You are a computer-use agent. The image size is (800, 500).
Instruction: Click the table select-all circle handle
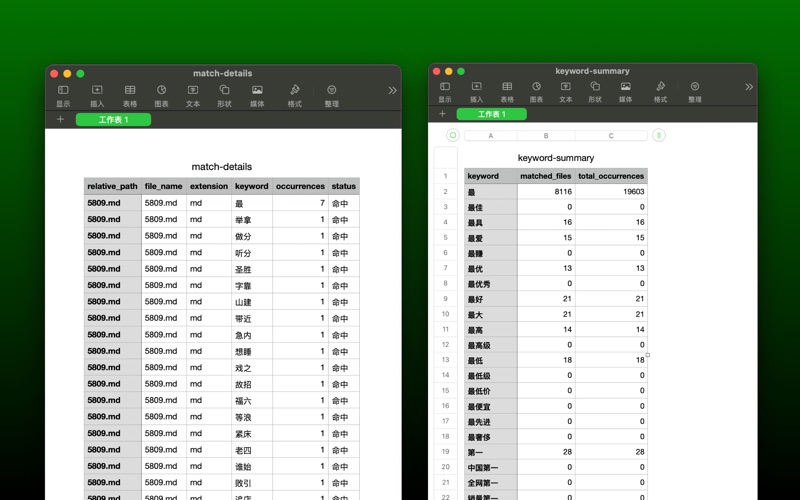pos(453,135)
